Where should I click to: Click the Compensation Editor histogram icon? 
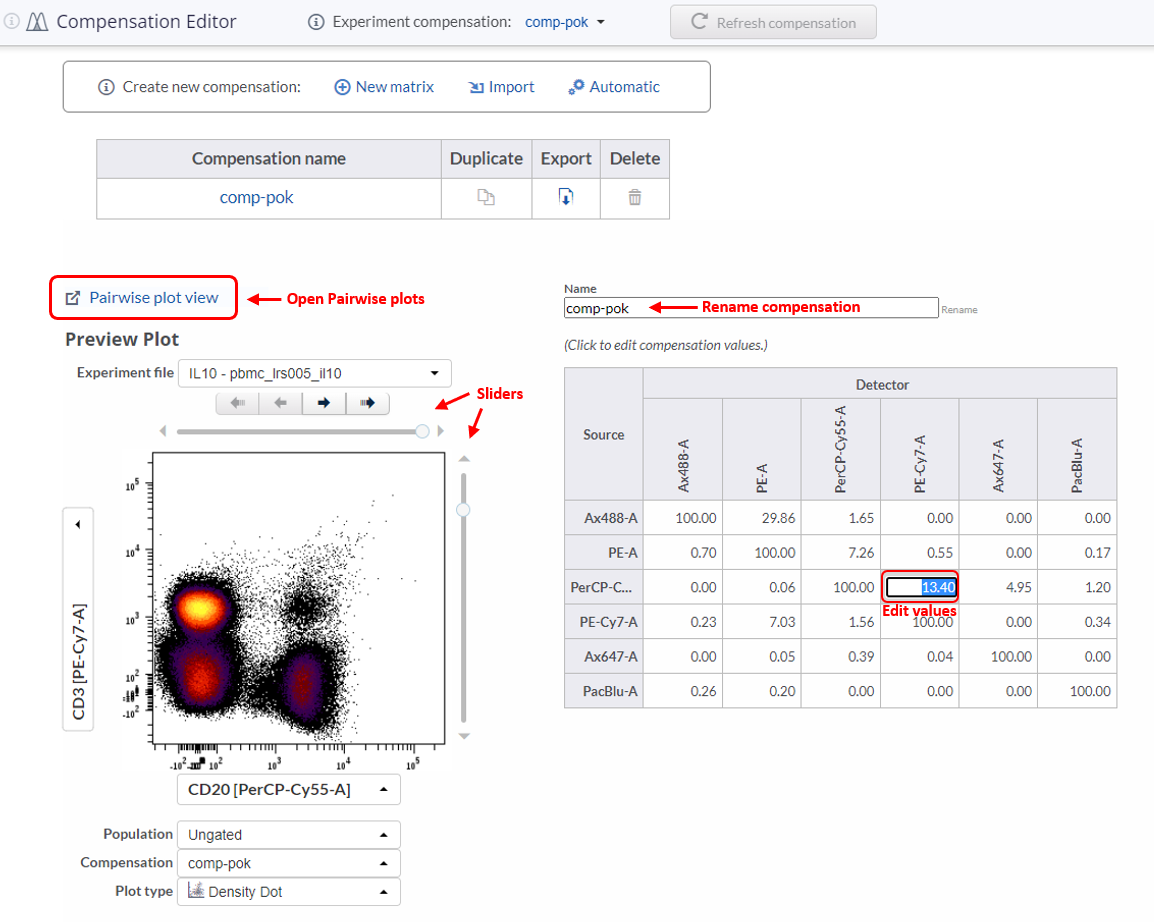[37, 22]
